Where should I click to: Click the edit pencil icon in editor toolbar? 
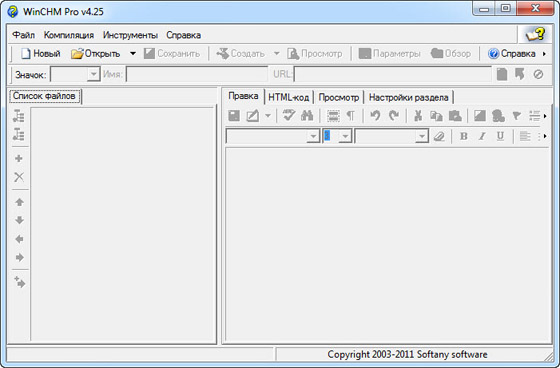252,116
